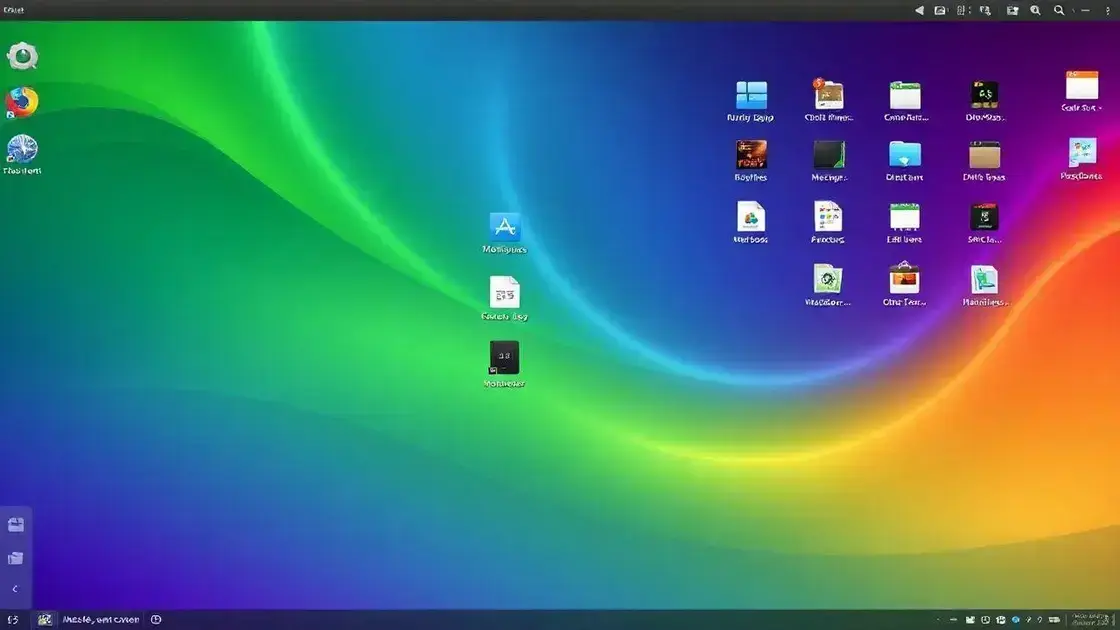Click the picture icon in top bar
The width and height of the screenshot is (1120, 630).
click(940, 10)
